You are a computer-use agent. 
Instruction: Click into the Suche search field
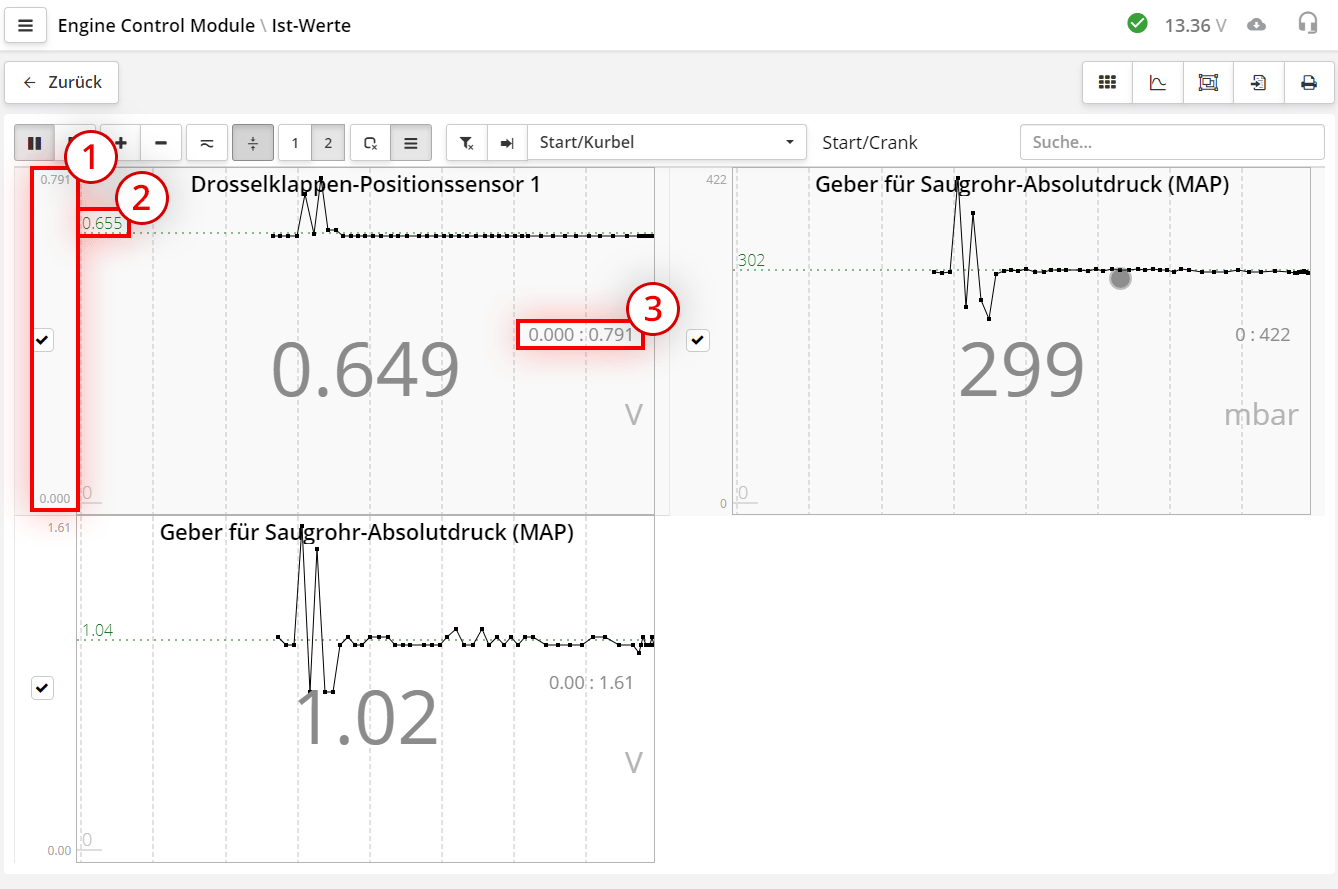point(1171,143)
